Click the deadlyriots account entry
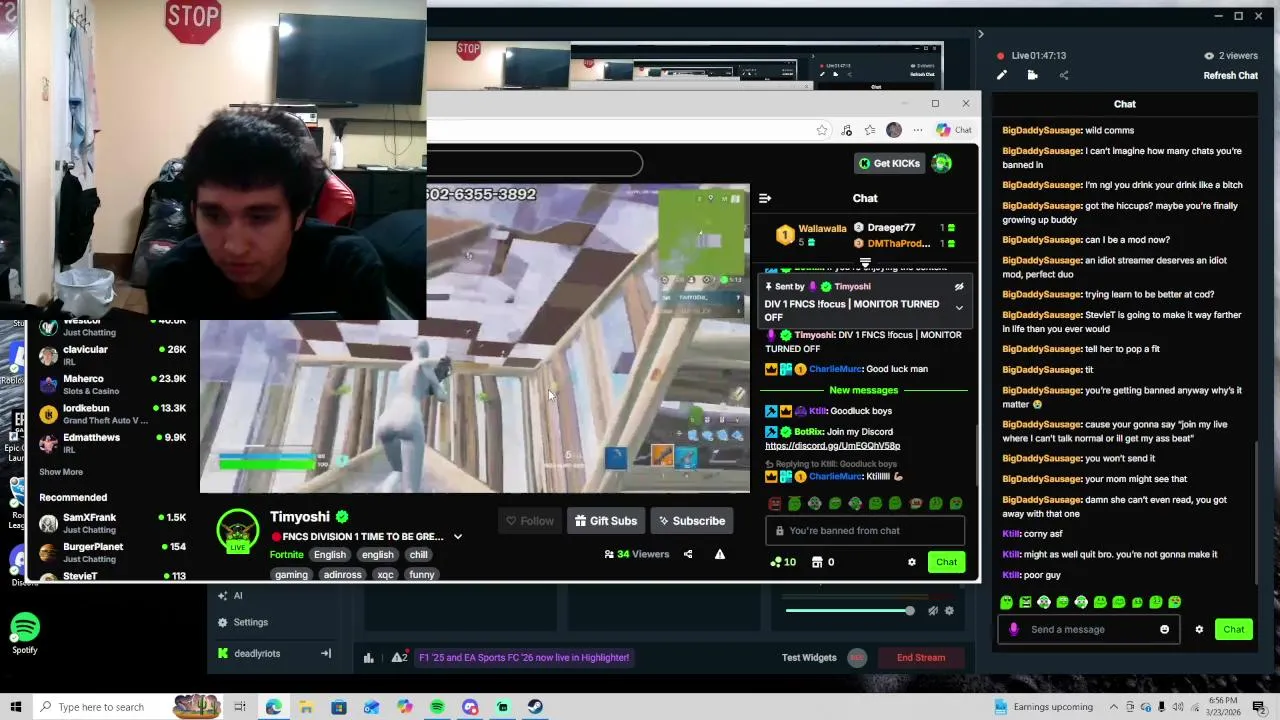The width and height of the screenshot is (1280, 720). pyautogui.click(x=257, y=653)
